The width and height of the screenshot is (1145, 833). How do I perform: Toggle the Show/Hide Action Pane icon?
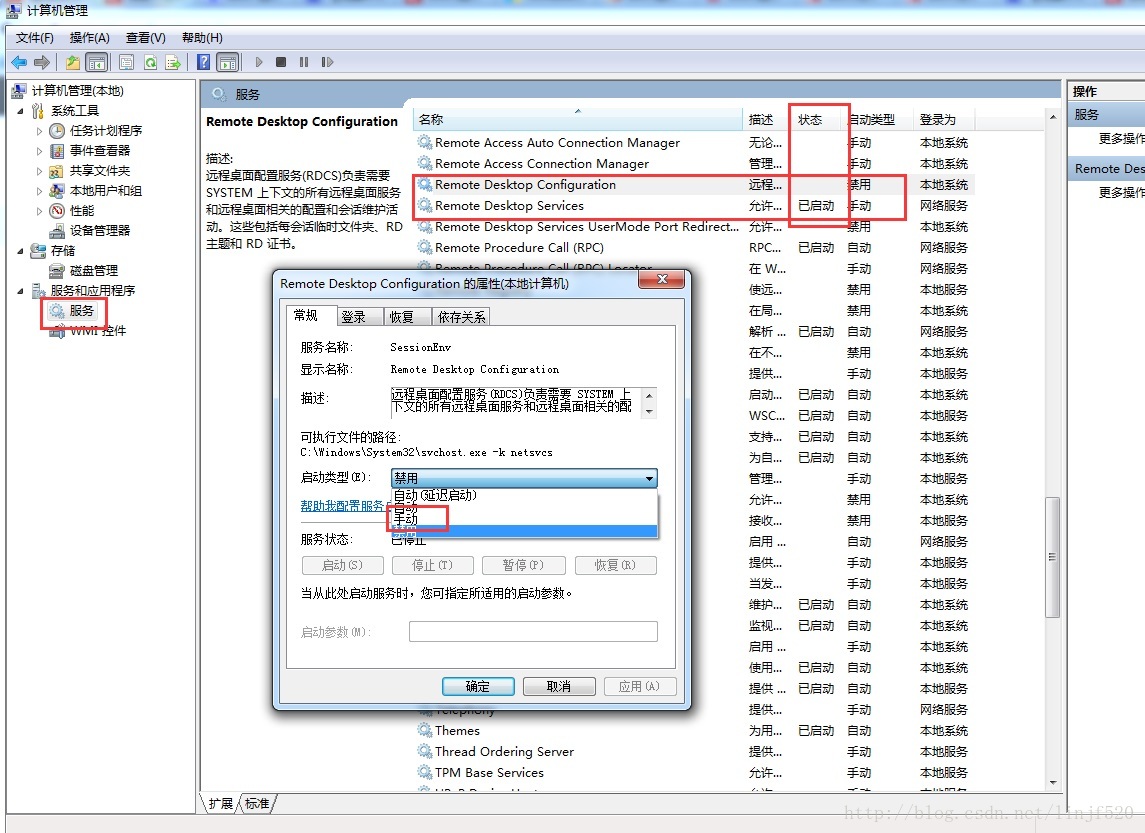[228, 63]
